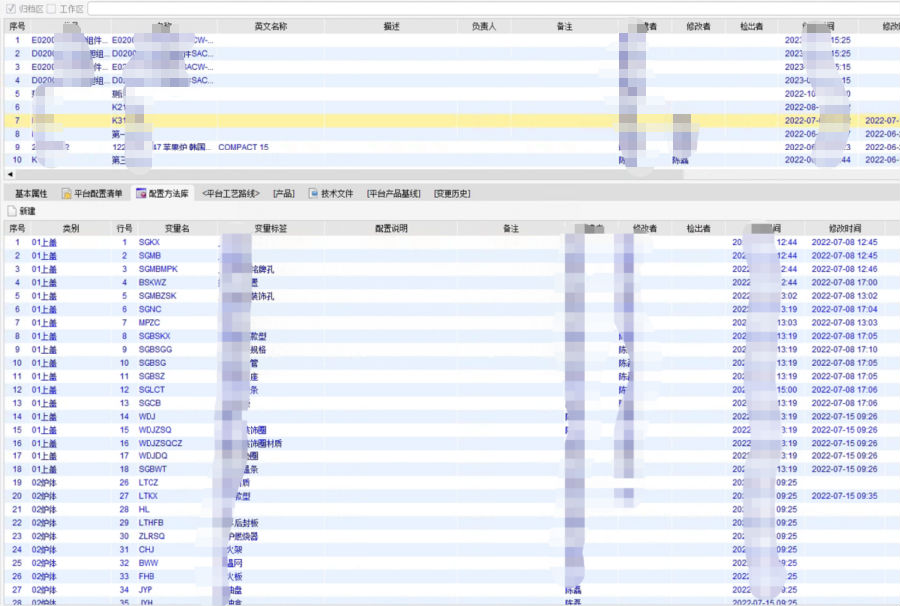
Task: Select the SGNC variable row
Action: tap(452, 309)
